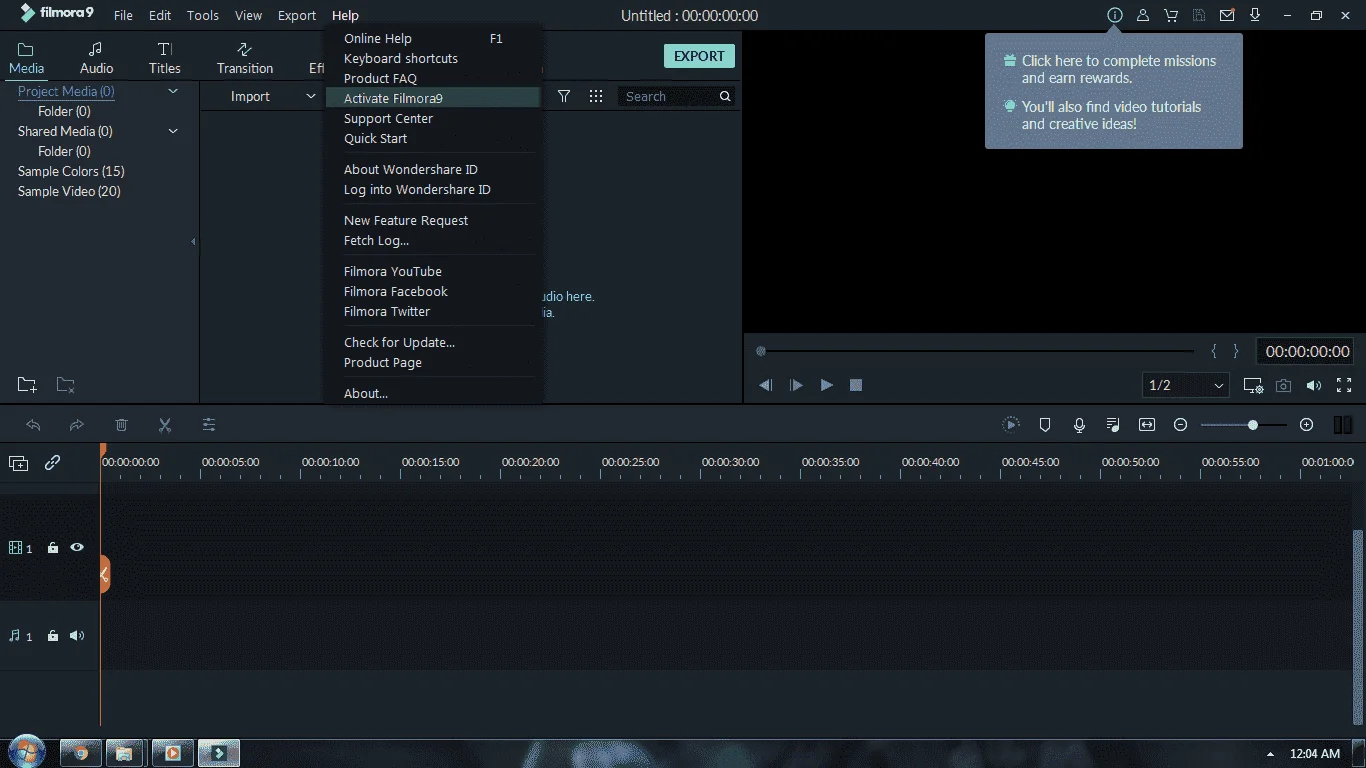Click the 00:00:30:00 timeline ruler mark

(730, 462)
